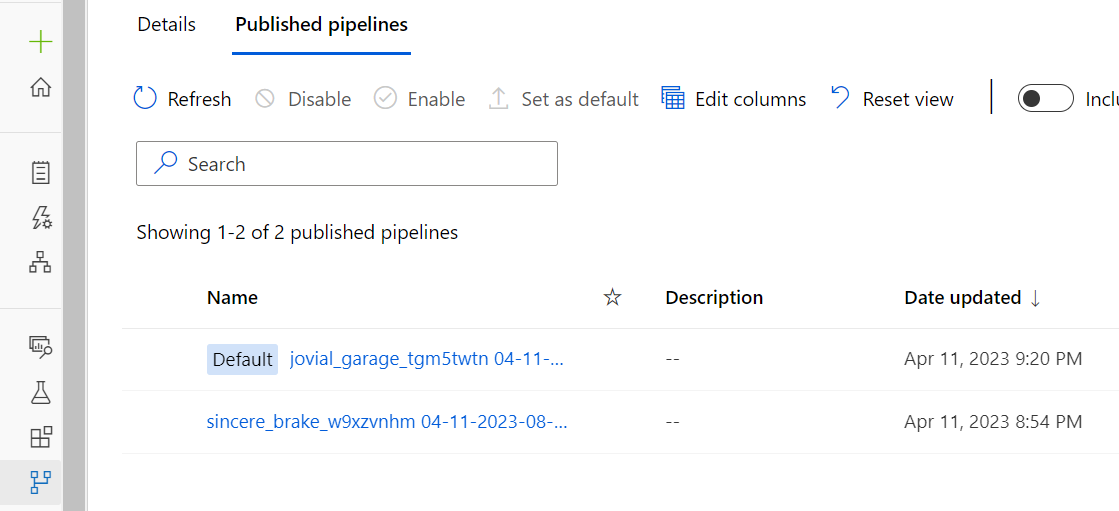Open the Components squares icon
This screenshot has width=1119, height=511.
point(41,437)
